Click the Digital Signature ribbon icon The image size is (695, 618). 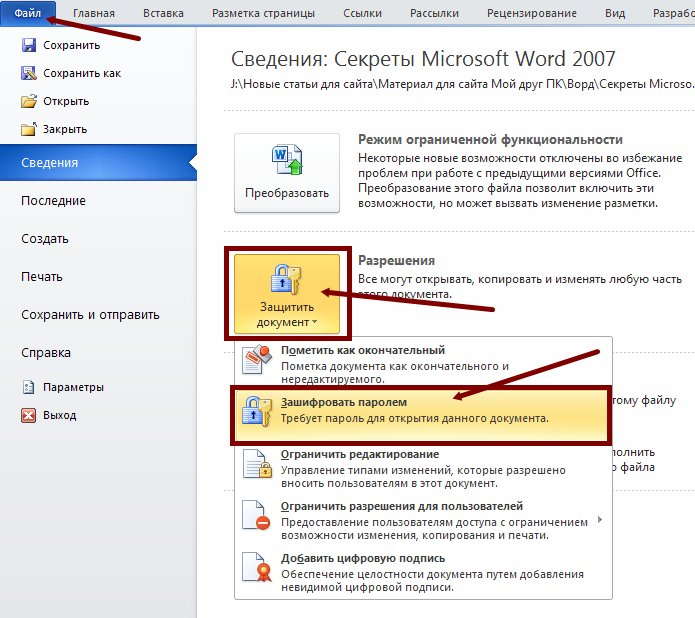(257, 567)
